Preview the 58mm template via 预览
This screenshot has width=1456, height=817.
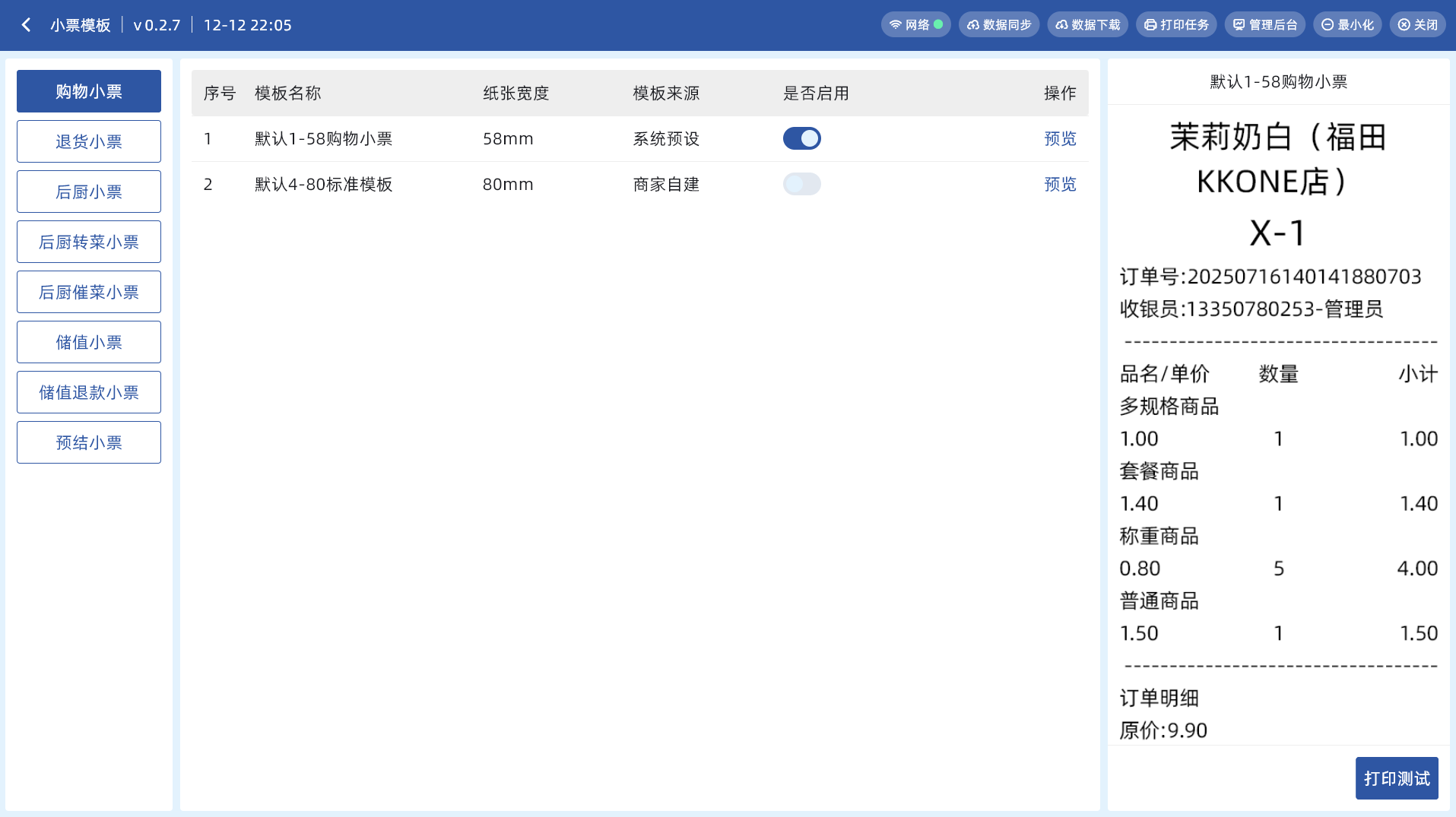[1059, 138]
